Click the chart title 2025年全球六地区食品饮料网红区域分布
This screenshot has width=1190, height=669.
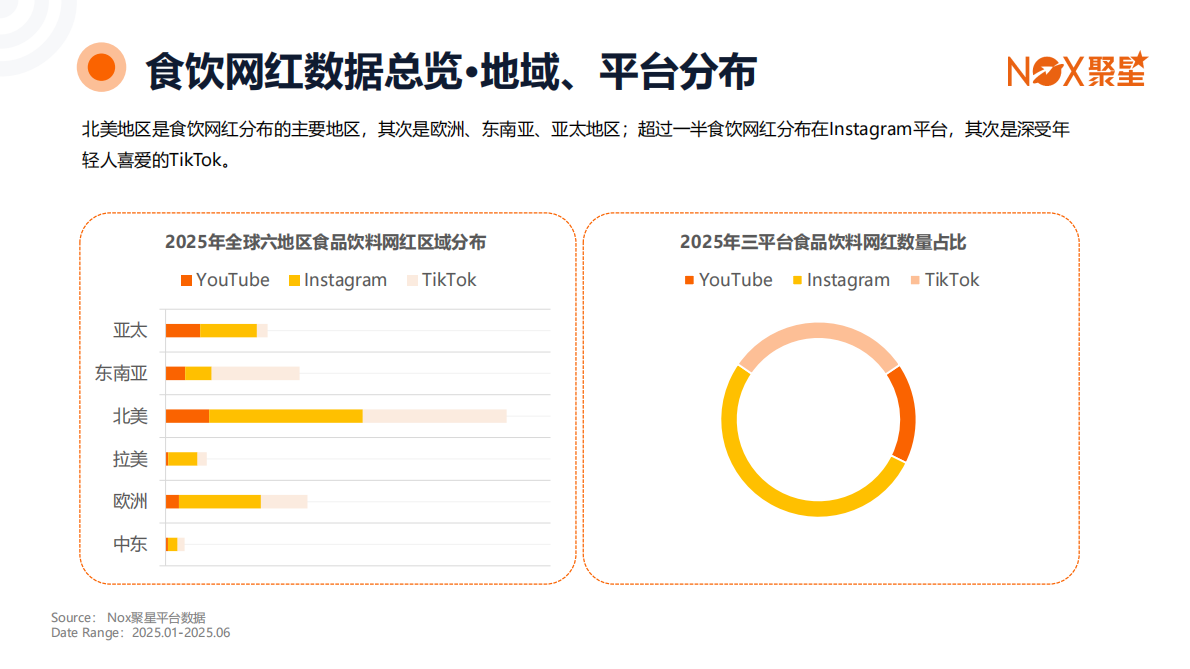(326, 242)
